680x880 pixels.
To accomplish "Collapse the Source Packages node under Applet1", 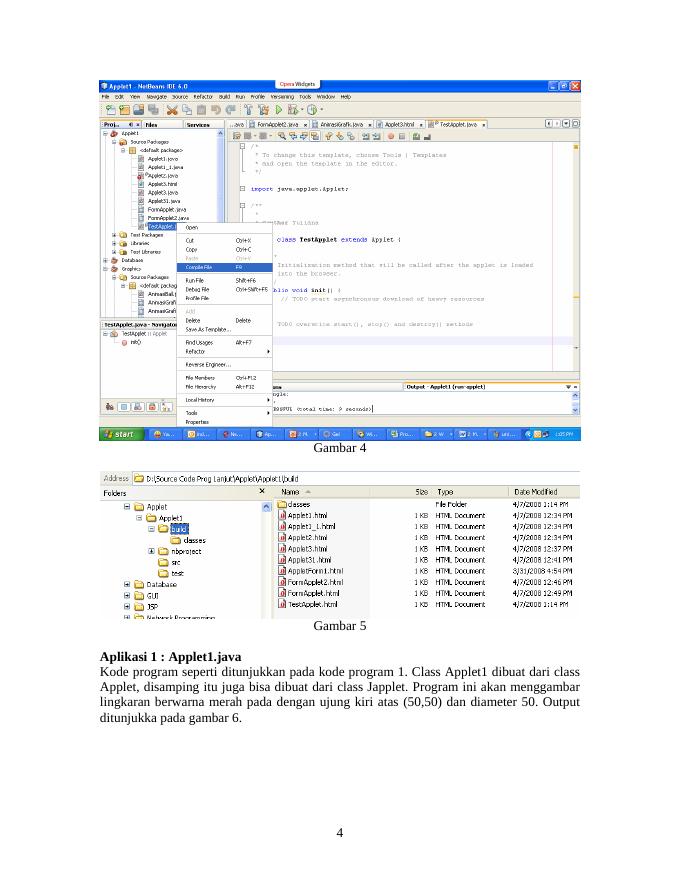I will click(114, 142).
